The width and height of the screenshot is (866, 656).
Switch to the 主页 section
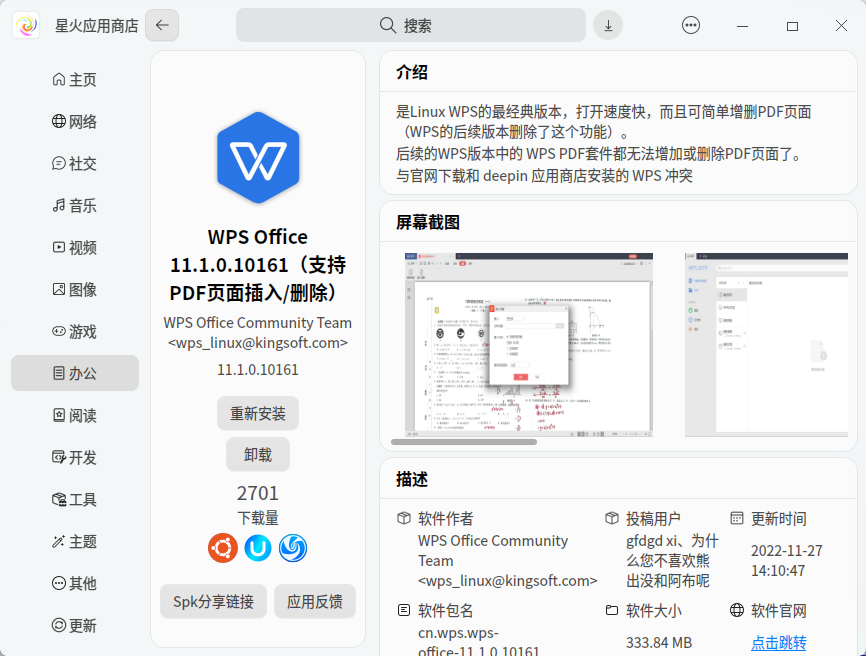pyautogui.click(x=74, y=79)
